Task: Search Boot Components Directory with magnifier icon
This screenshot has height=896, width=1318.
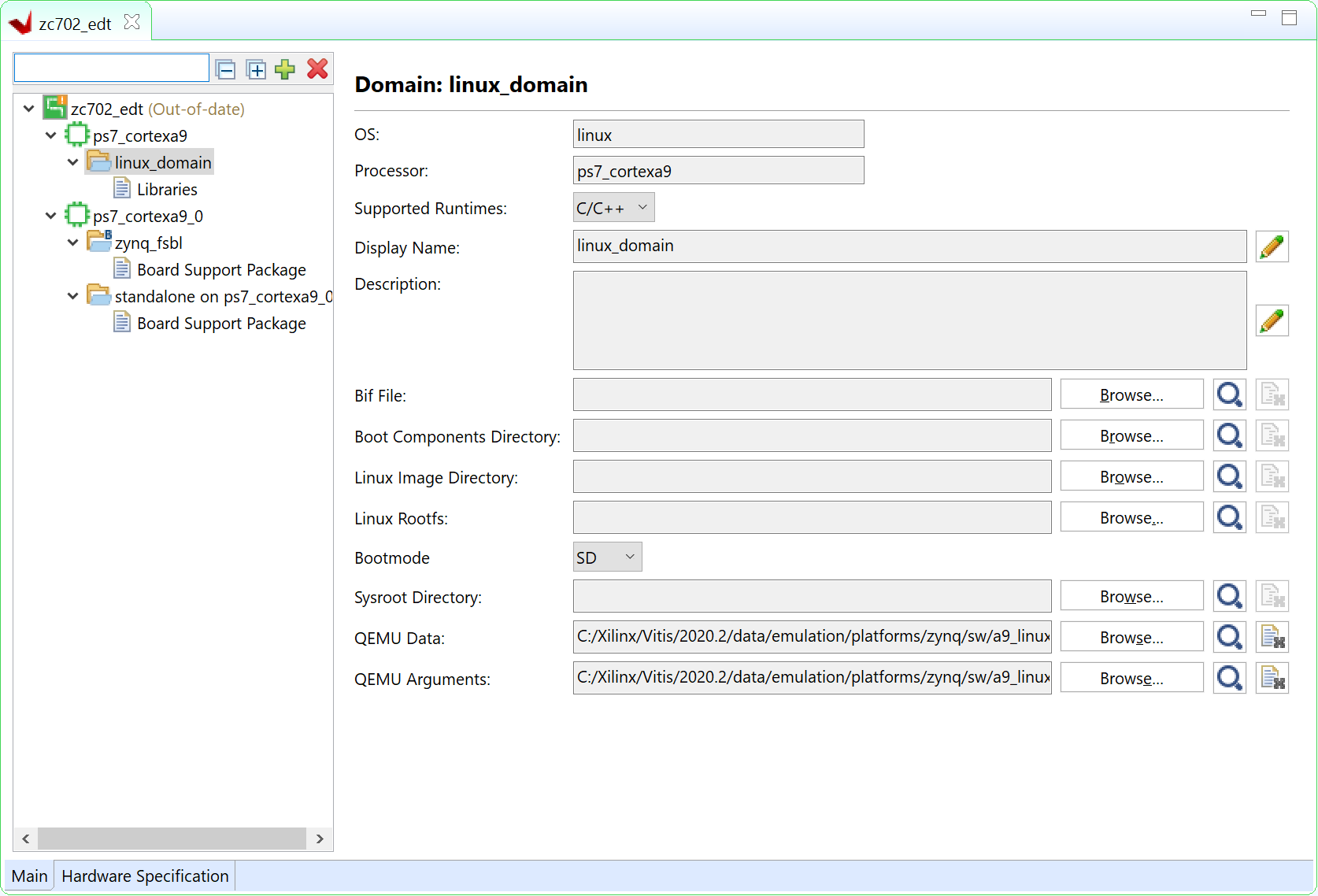Action: click(1229, 435)
